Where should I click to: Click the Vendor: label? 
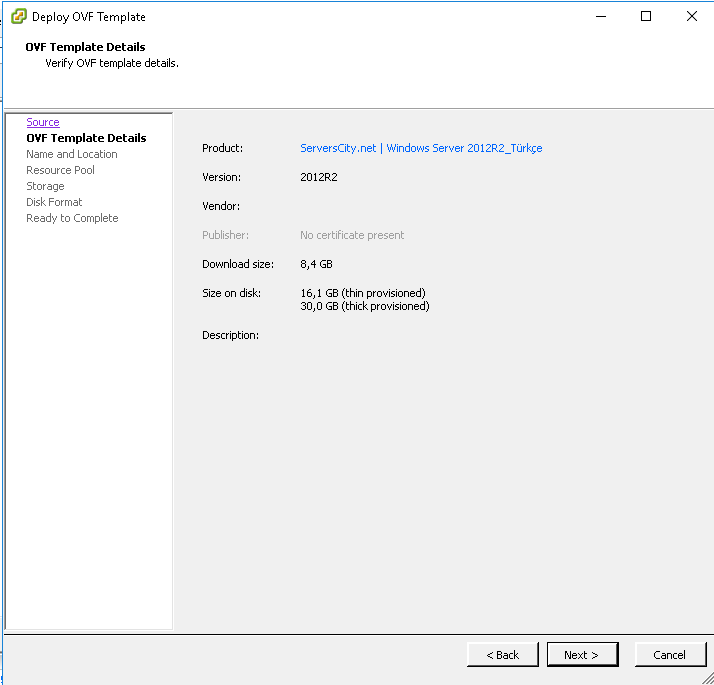pyautogui.click(x=221, y=206)
